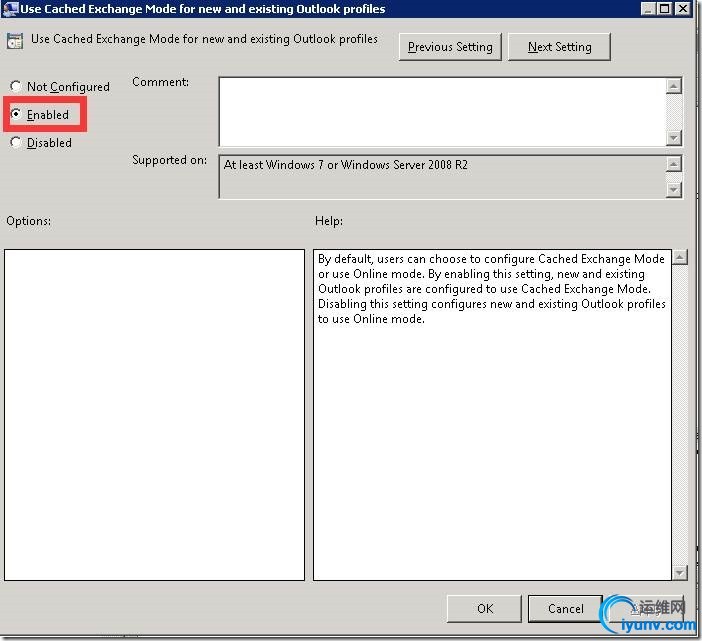The width and height of the screenshot is (702, 641).
Task: Go to Previous Setting
Action: (450, 47)
